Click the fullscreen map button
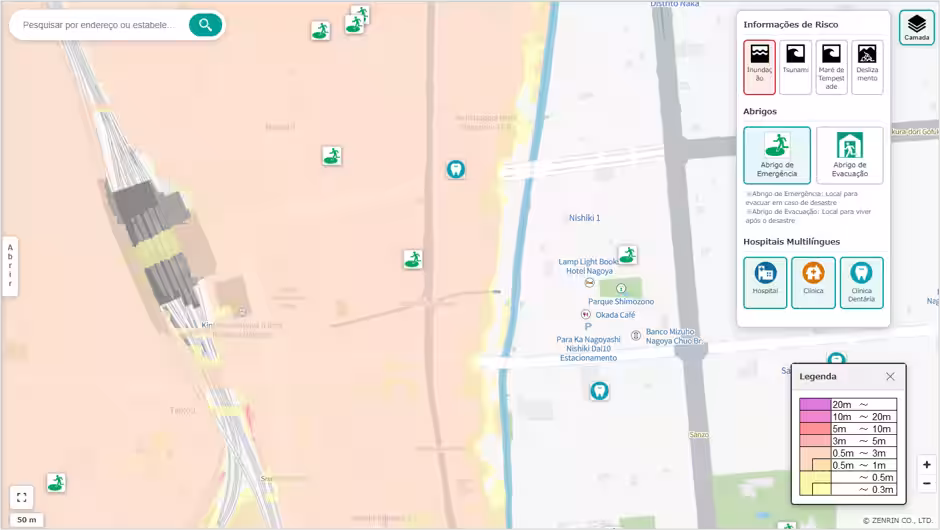This screenshot has height=530, width=940. pos(22,497)
